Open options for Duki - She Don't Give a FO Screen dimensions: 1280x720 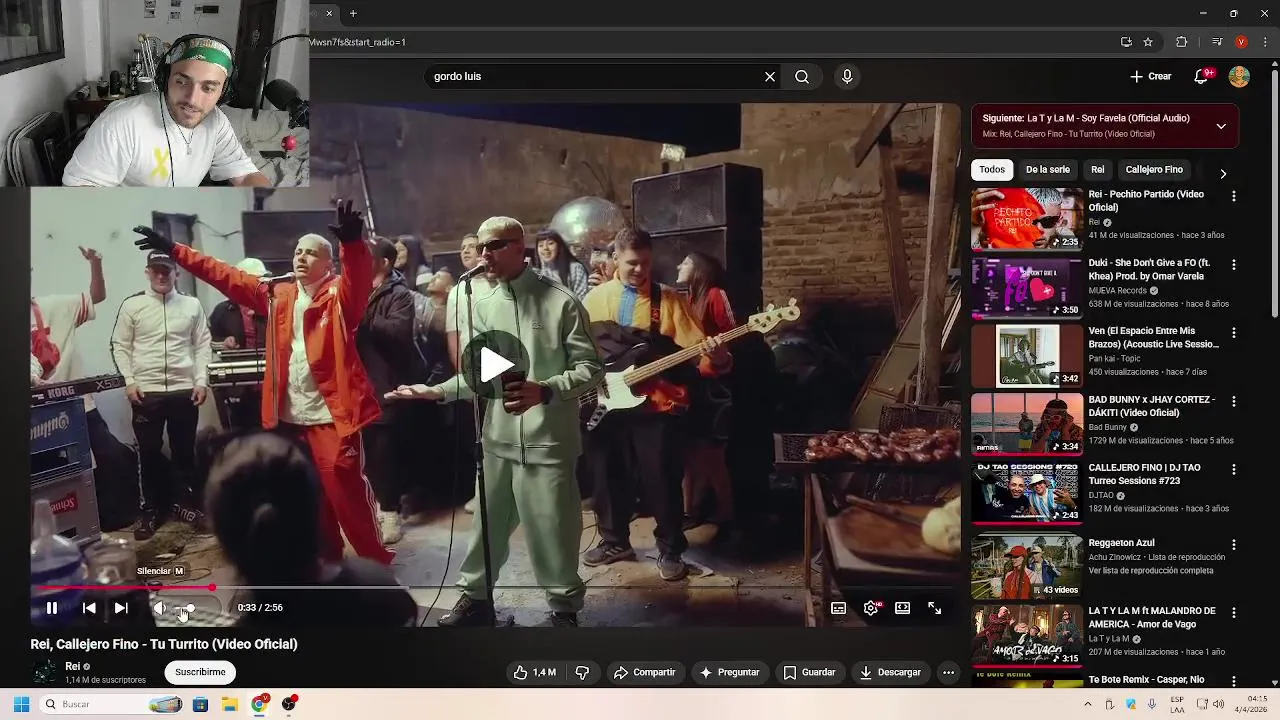pyautogui.click(x=1234, y=265)
